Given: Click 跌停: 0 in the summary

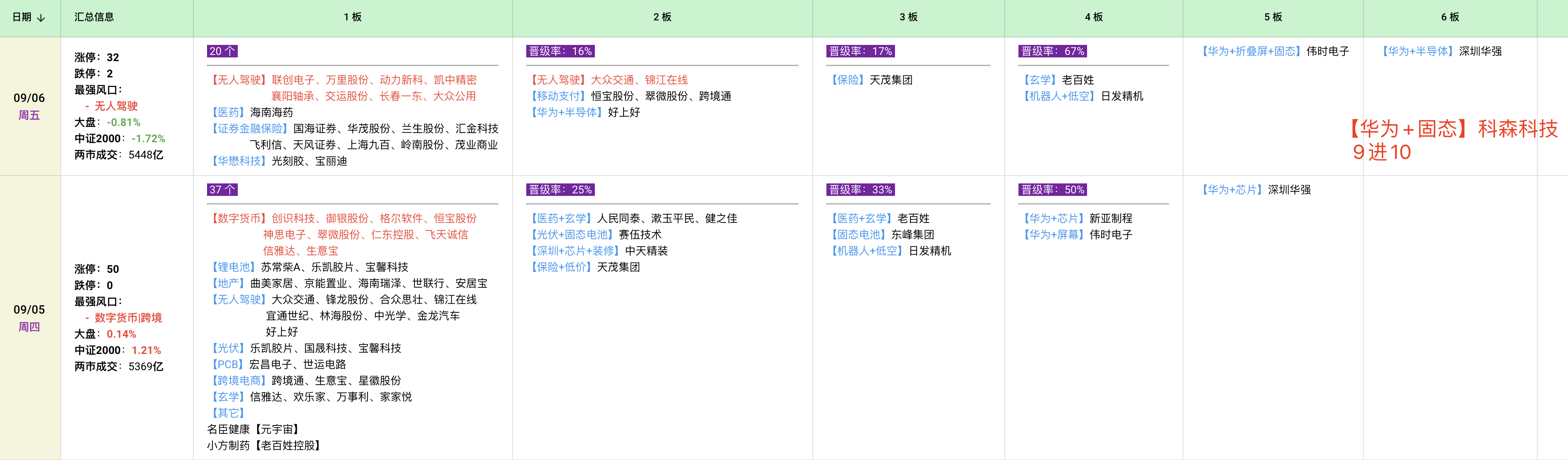Looking at the screenshot, I should (94, 285).
